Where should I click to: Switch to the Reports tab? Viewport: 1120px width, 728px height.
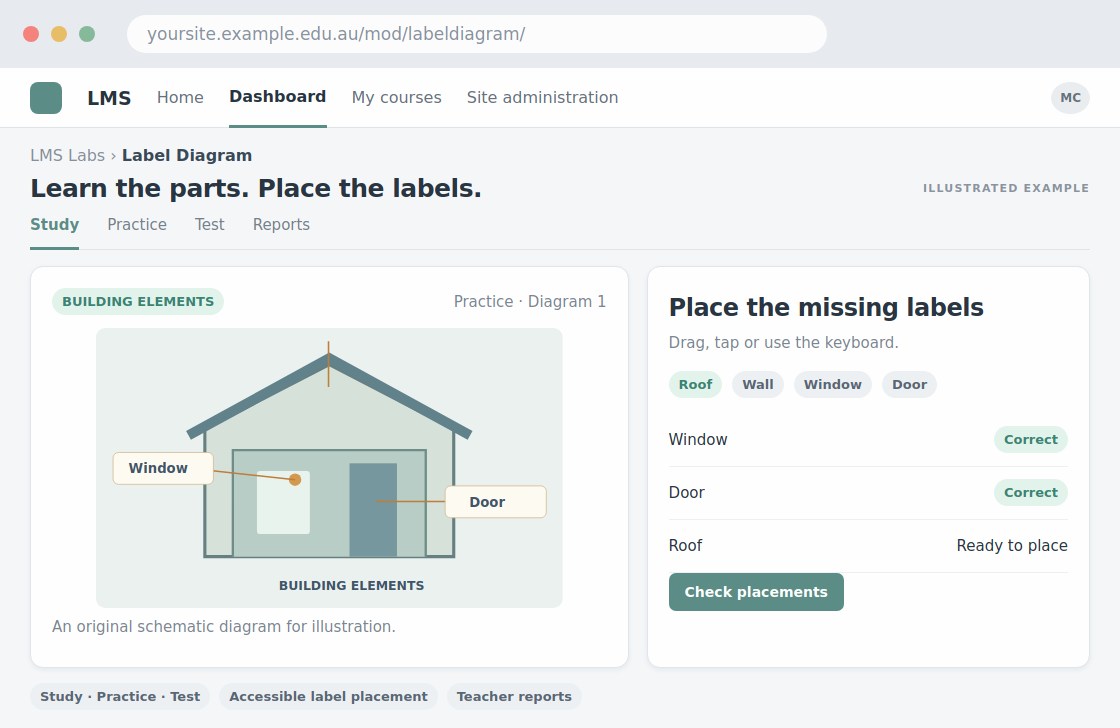(281, 224)
